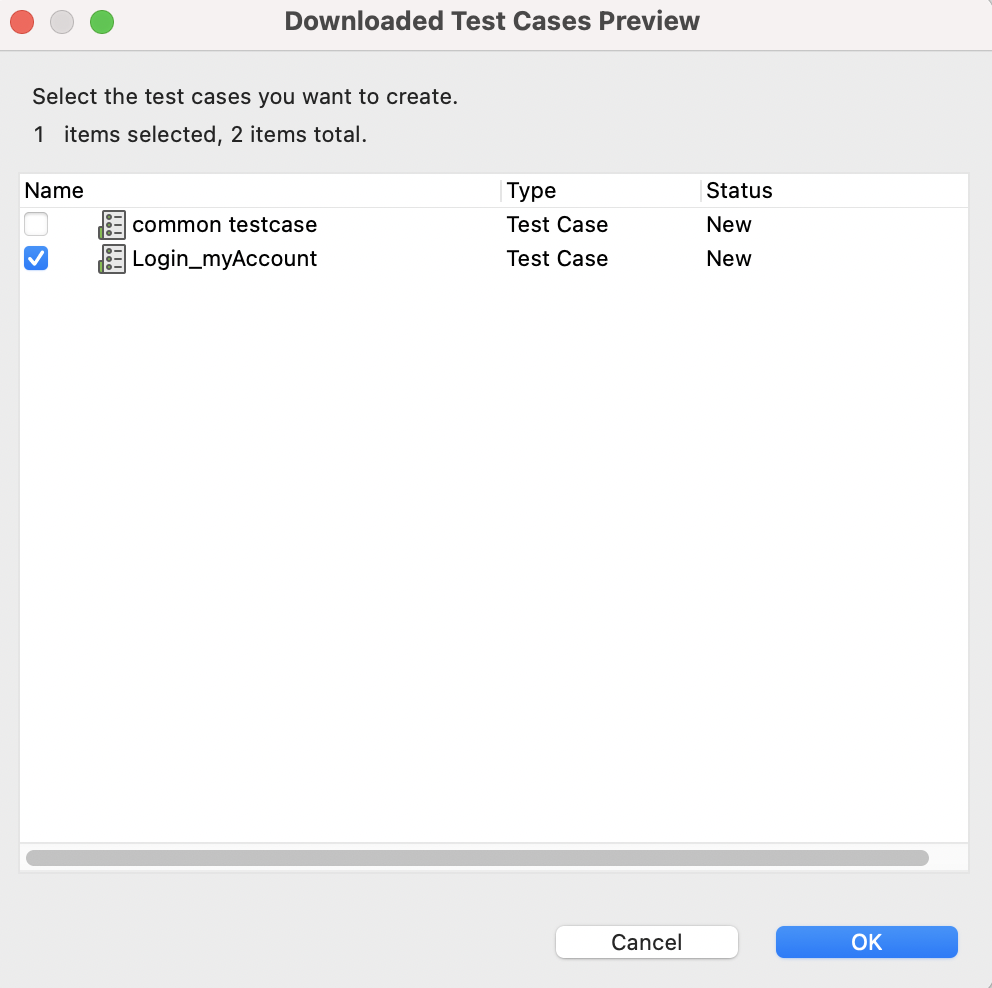
Task: Click the common testcase test case icon
Action: click(112, 224)
